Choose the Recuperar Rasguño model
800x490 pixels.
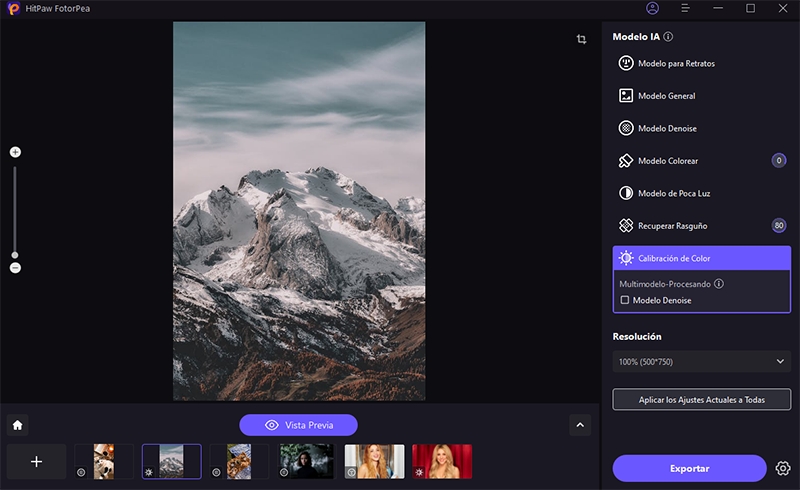tap(690, 226)
